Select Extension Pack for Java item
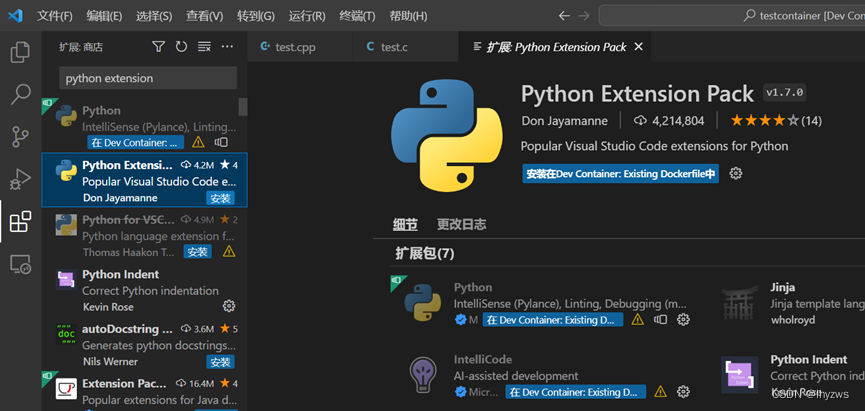Image resolution: width=865 pixels, height=411 pixels. (x=145, y=391)
